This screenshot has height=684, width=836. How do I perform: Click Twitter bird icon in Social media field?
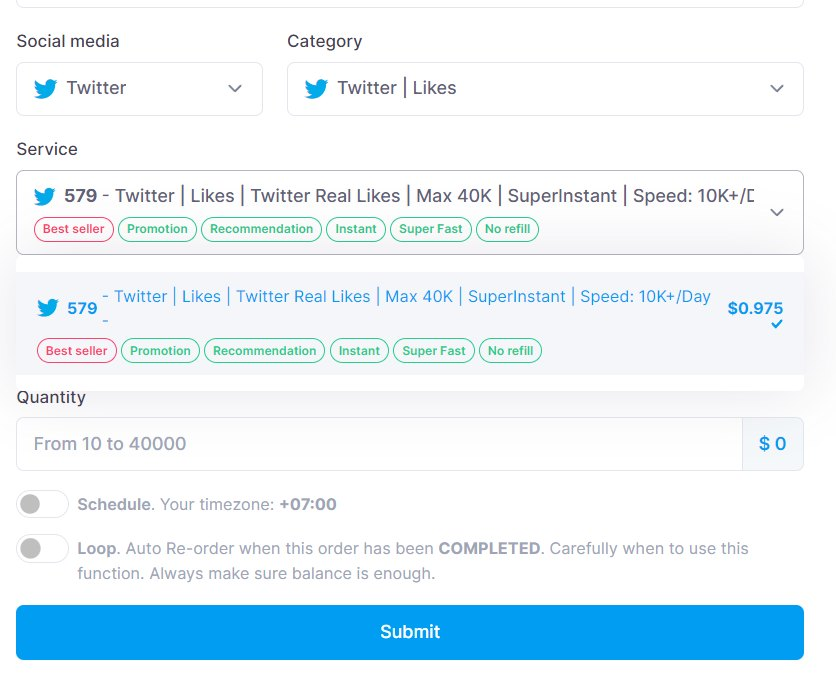click(45, 88)
